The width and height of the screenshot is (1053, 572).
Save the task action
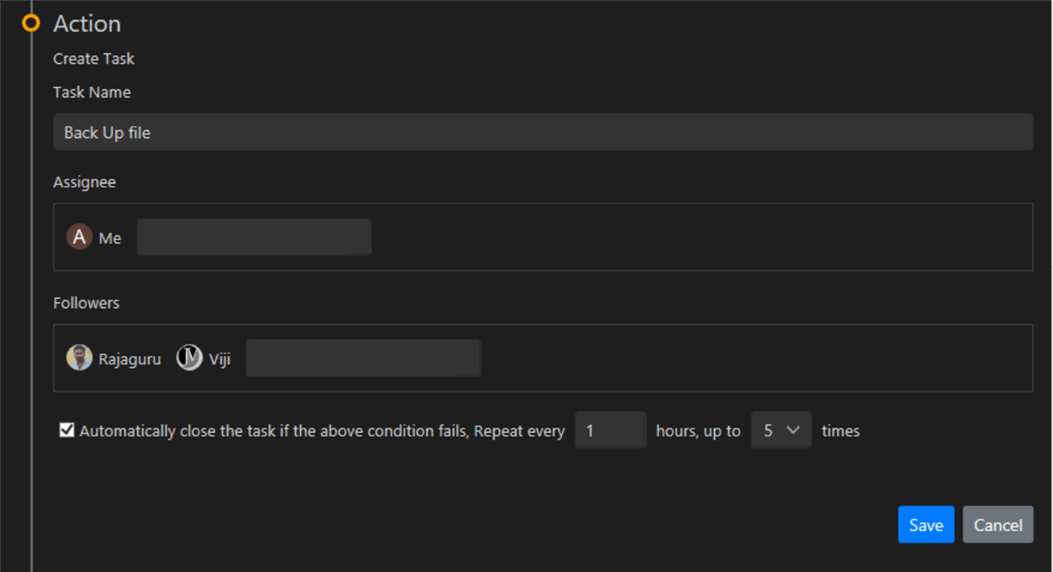pyautogui.click(x=926, y=524)
